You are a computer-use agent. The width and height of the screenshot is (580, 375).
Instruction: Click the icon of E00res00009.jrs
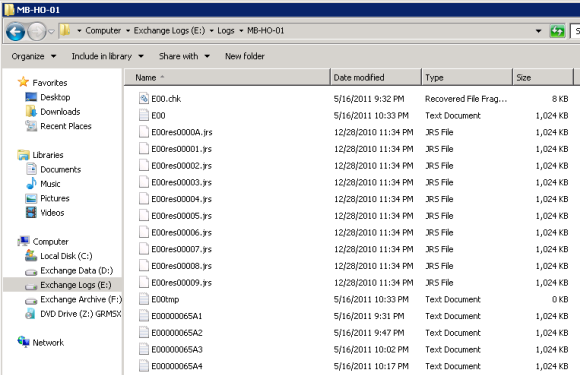pyautogui.click(x=144, y=282)
